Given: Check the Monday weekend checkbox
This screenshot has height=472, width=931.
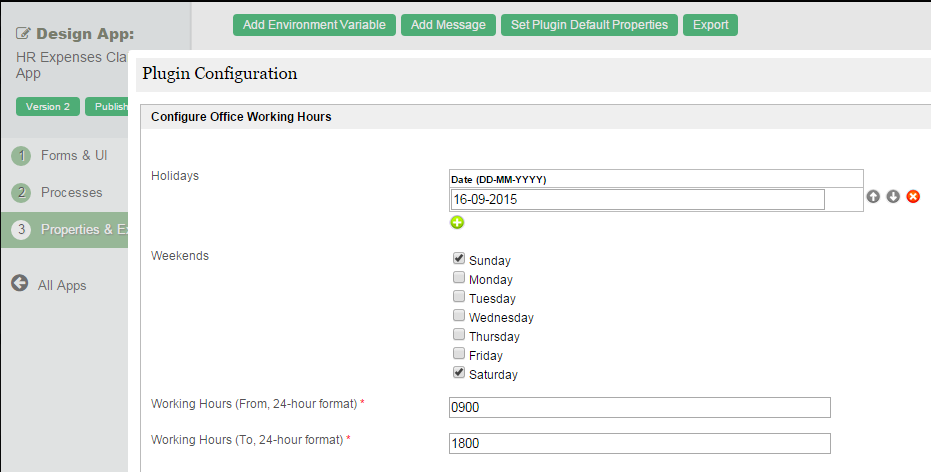Looking at the screenshot, I should click(x=459, y=277).
